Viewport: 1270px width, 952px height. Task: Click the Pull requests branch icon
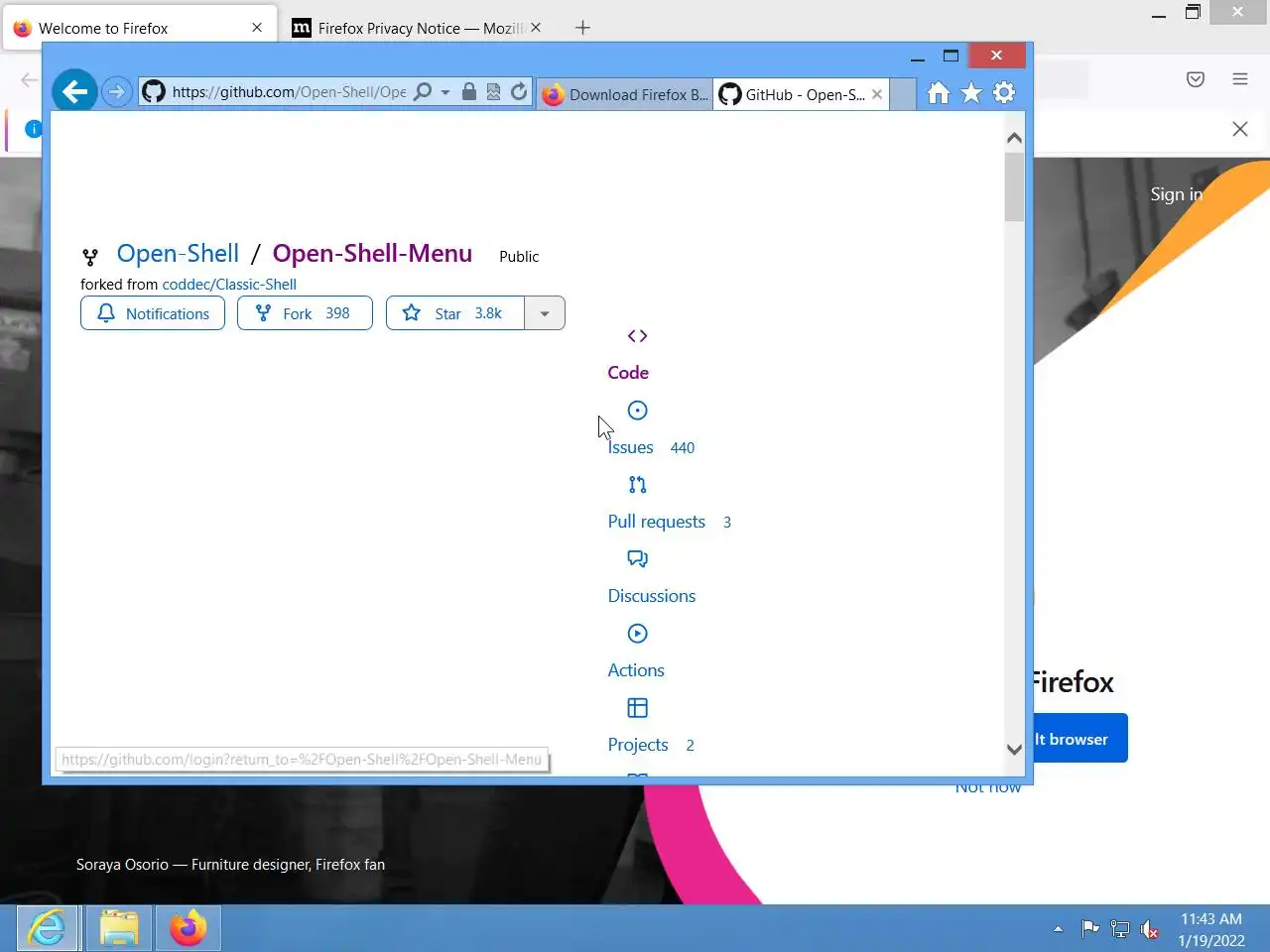point(638,485)
